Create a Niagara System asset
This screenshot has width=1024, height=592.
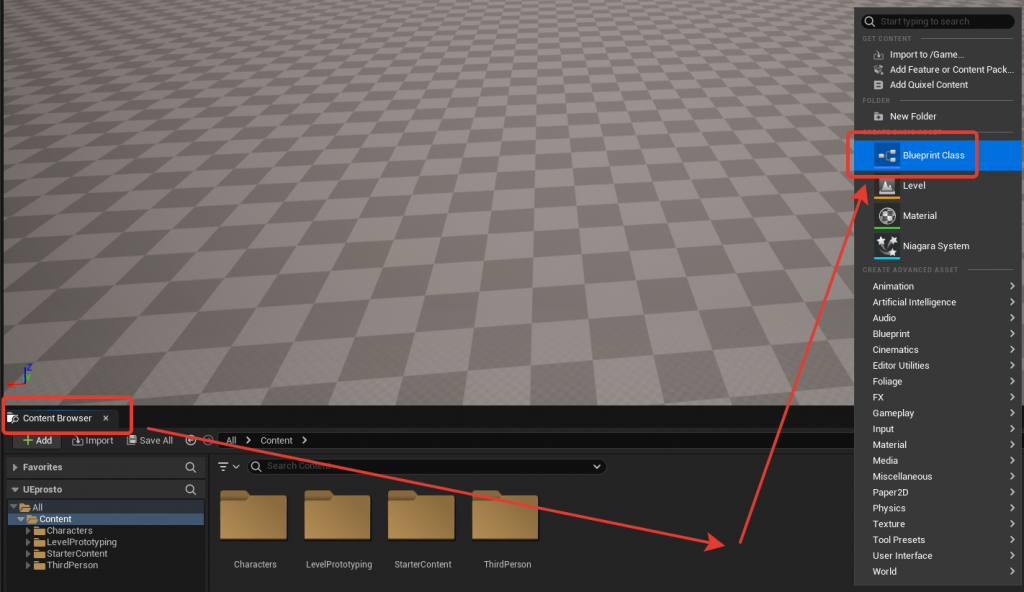point(937,246)
